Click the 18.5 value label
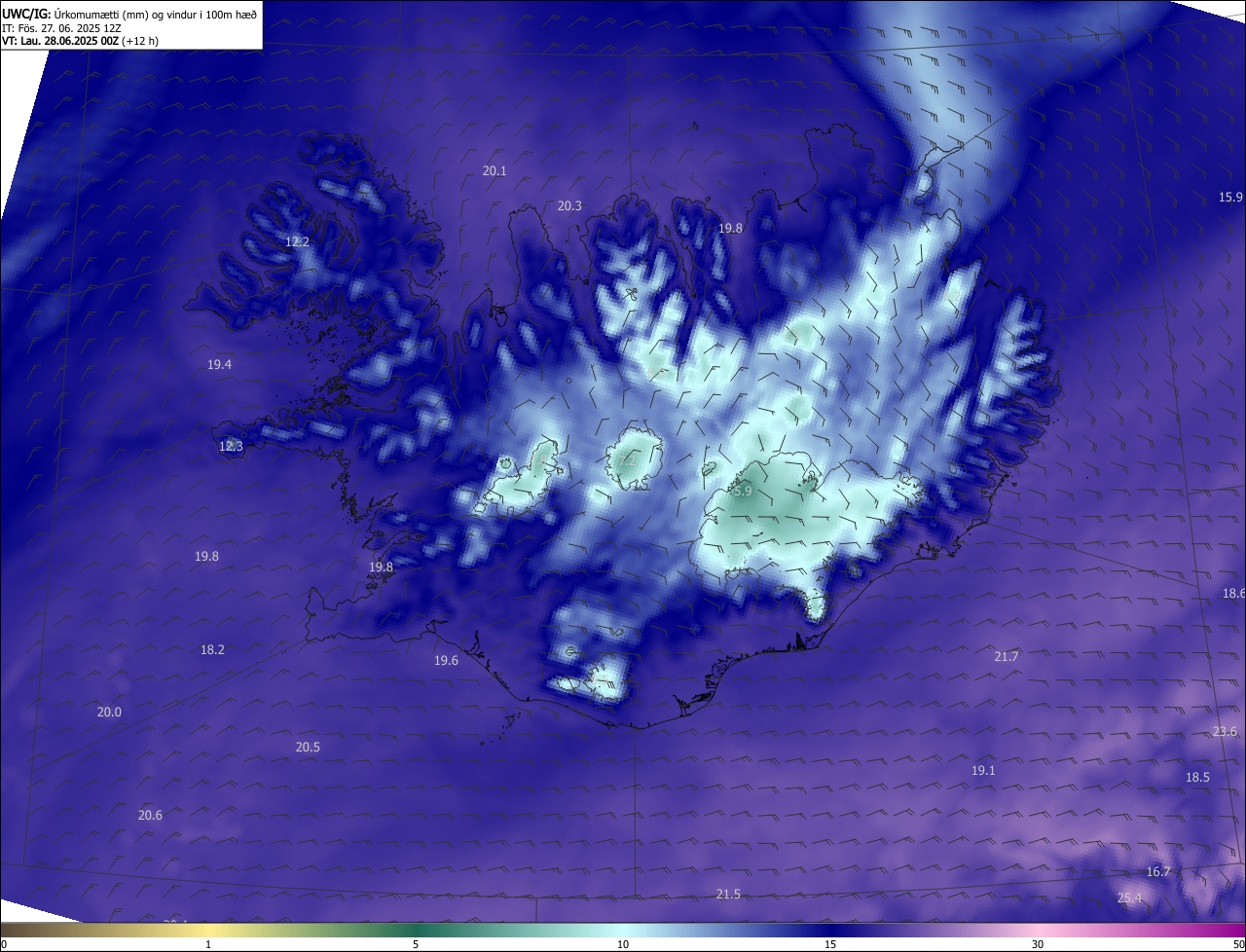 click(x=1197, y=777)
